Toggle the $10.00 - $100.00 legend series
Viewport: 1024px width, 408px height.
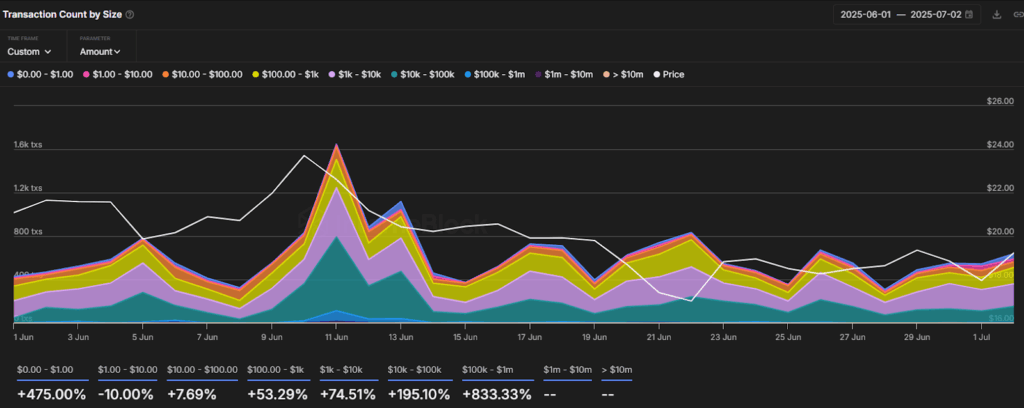202,74
